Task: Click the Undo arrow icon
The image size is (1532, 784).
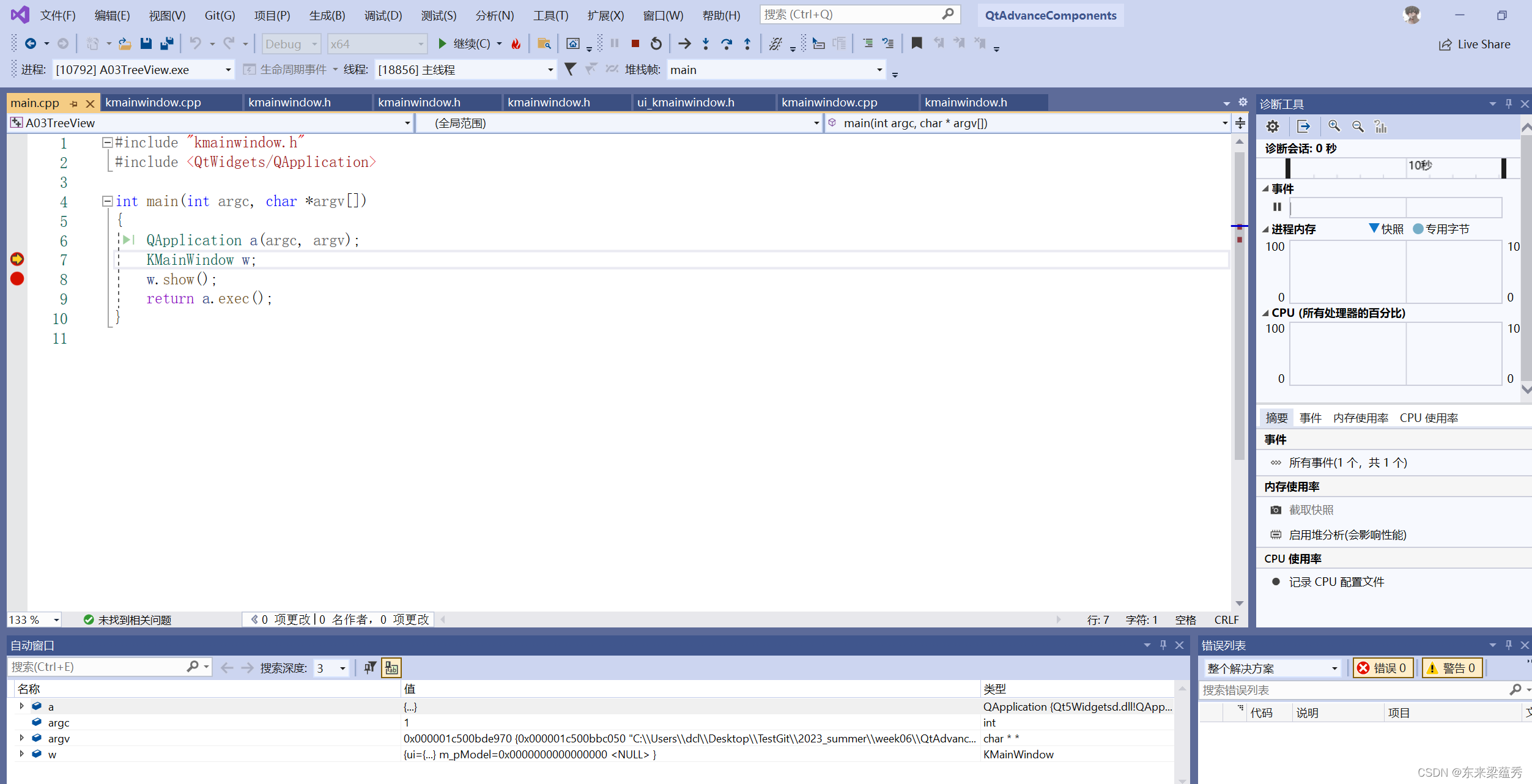Action: click(x=195, y=43)
